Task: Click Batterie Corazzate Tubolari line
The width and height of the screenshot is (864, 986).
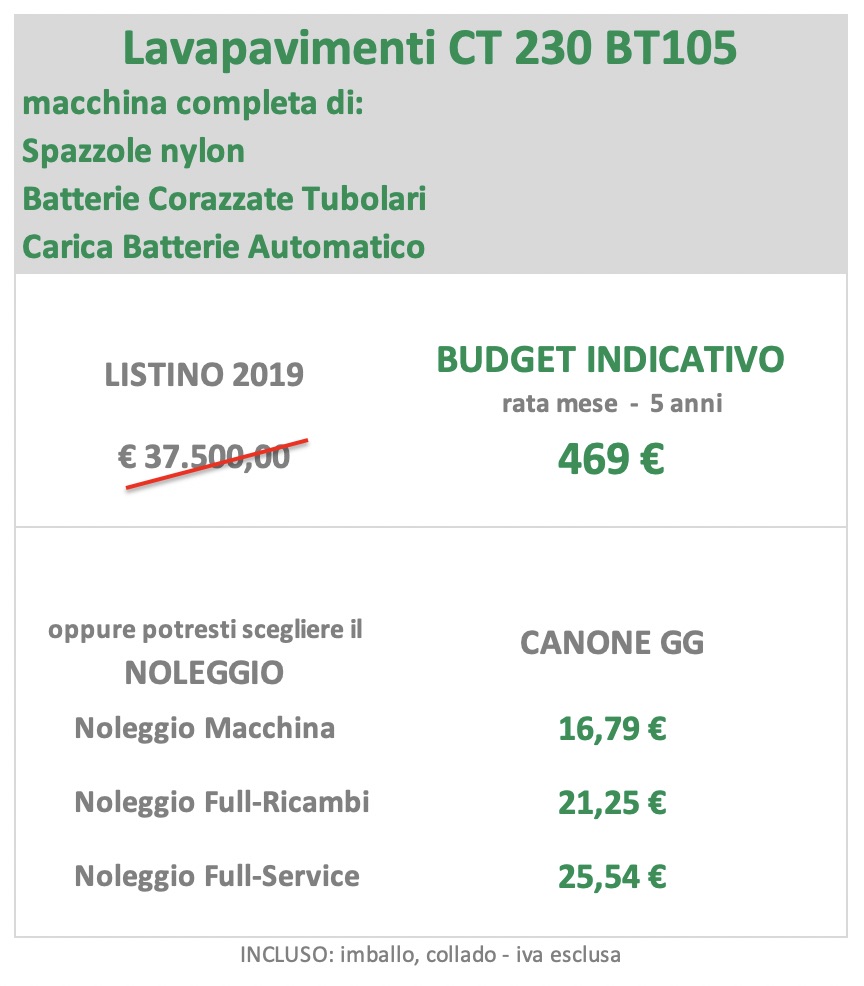Action: pos(224,199)
